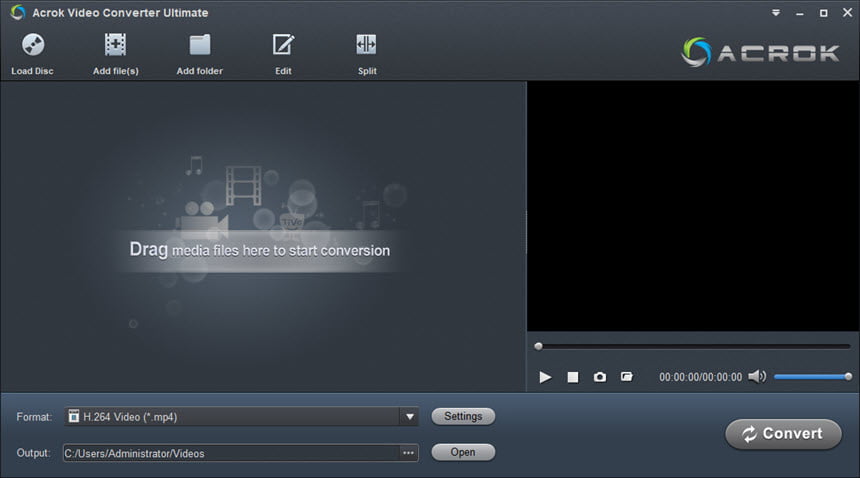
Task: Choose the Add folder icon
Action: click(x=200, y=44)
